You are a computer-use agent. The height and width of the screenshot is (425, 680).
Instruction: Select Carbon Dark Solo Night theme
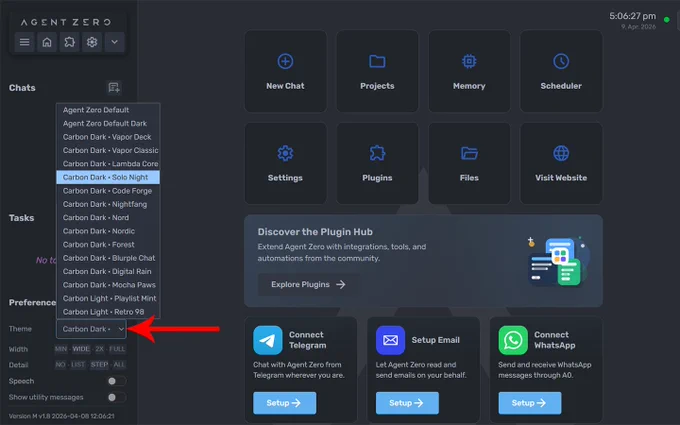[x=108, y=177]
